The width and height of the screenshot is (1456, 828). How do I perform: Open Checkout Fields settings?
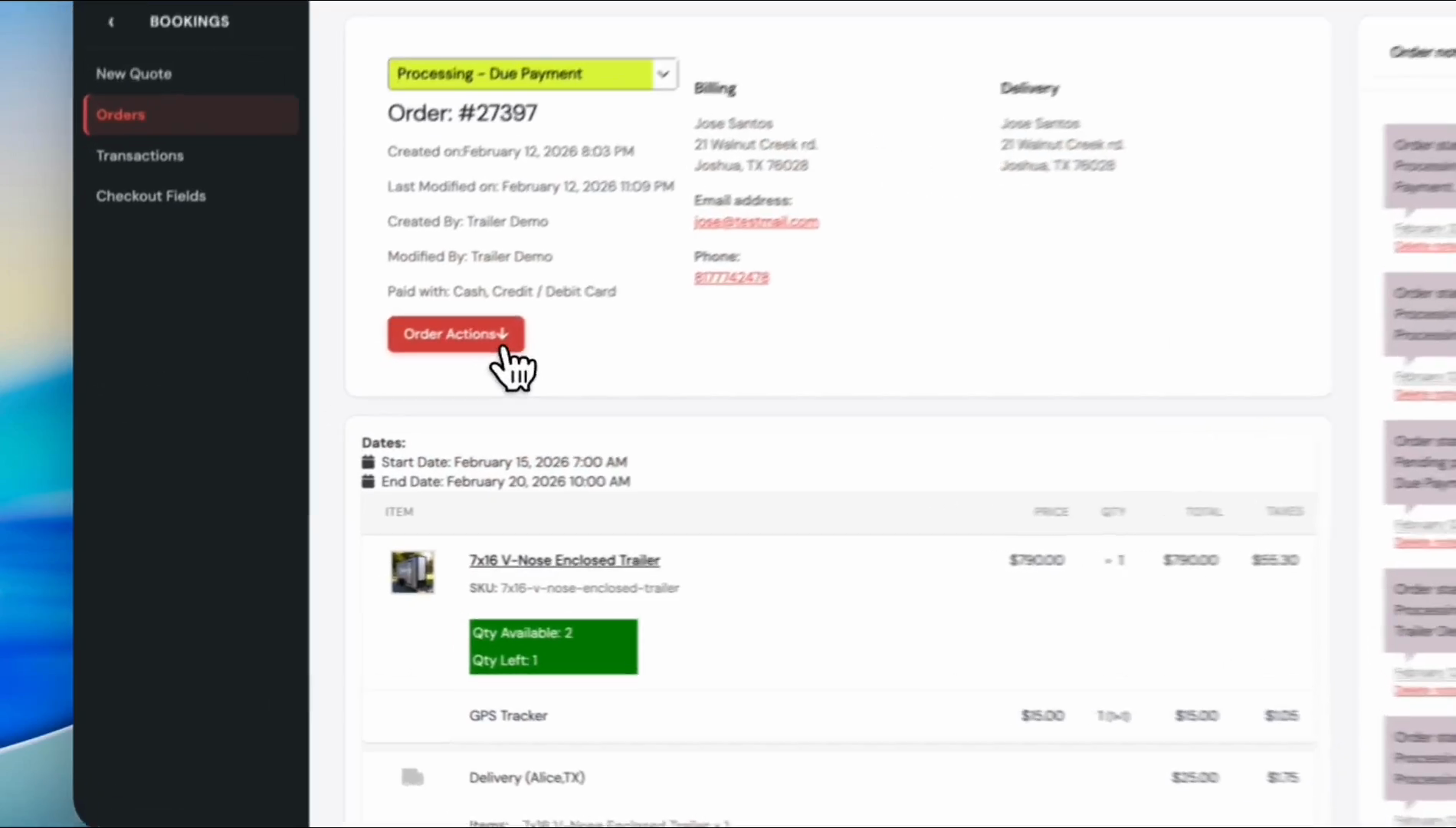pos(151,196)
